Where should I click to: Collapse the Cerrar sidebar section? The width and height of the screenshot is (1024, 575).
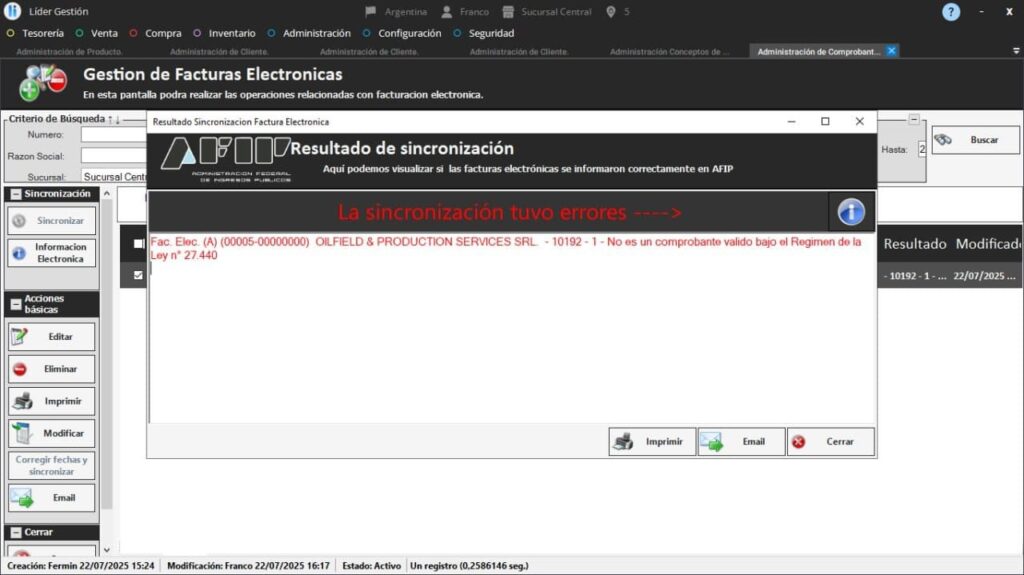pos(16,532)
